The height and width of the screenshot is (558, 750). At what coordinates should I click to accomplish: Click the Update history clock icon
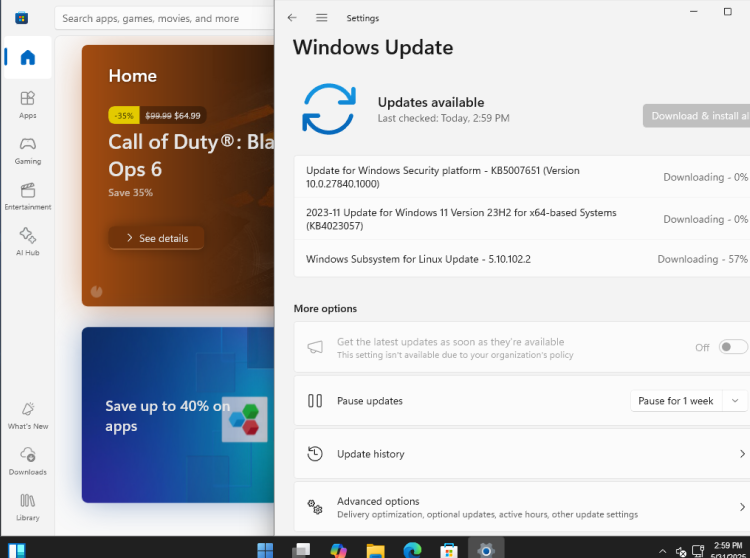point(315,454)
